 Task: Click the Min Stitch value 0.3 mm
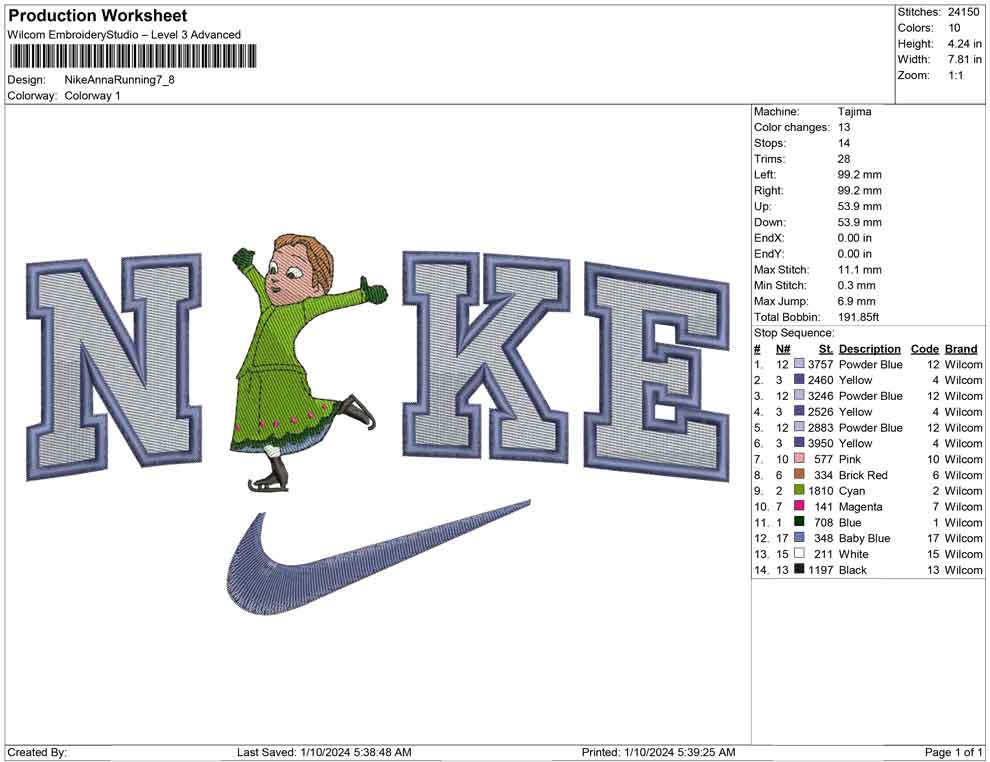tap(857, 285)
